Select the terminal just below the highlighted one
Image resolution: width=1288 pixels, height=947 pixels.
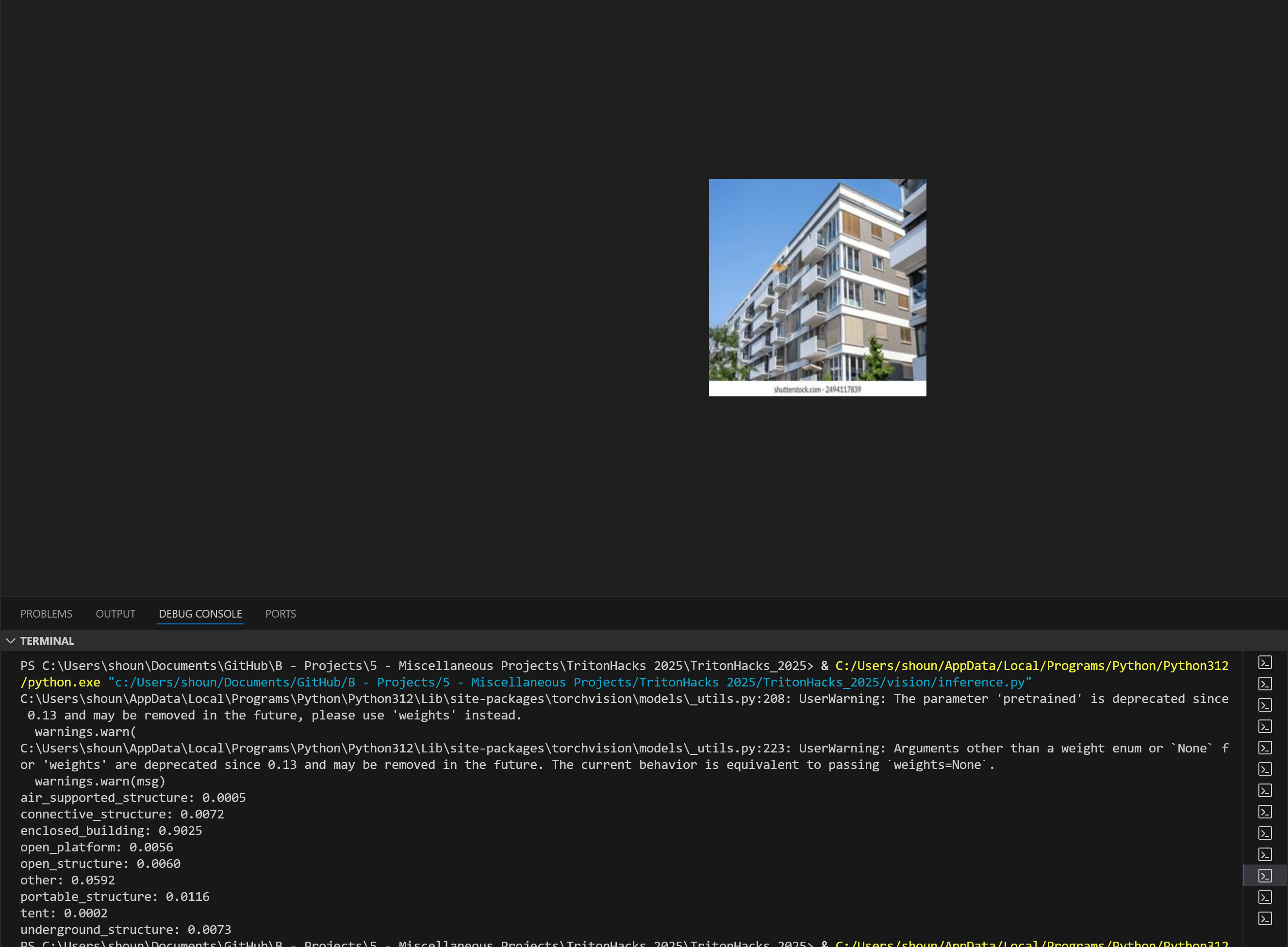(1265, 897)
